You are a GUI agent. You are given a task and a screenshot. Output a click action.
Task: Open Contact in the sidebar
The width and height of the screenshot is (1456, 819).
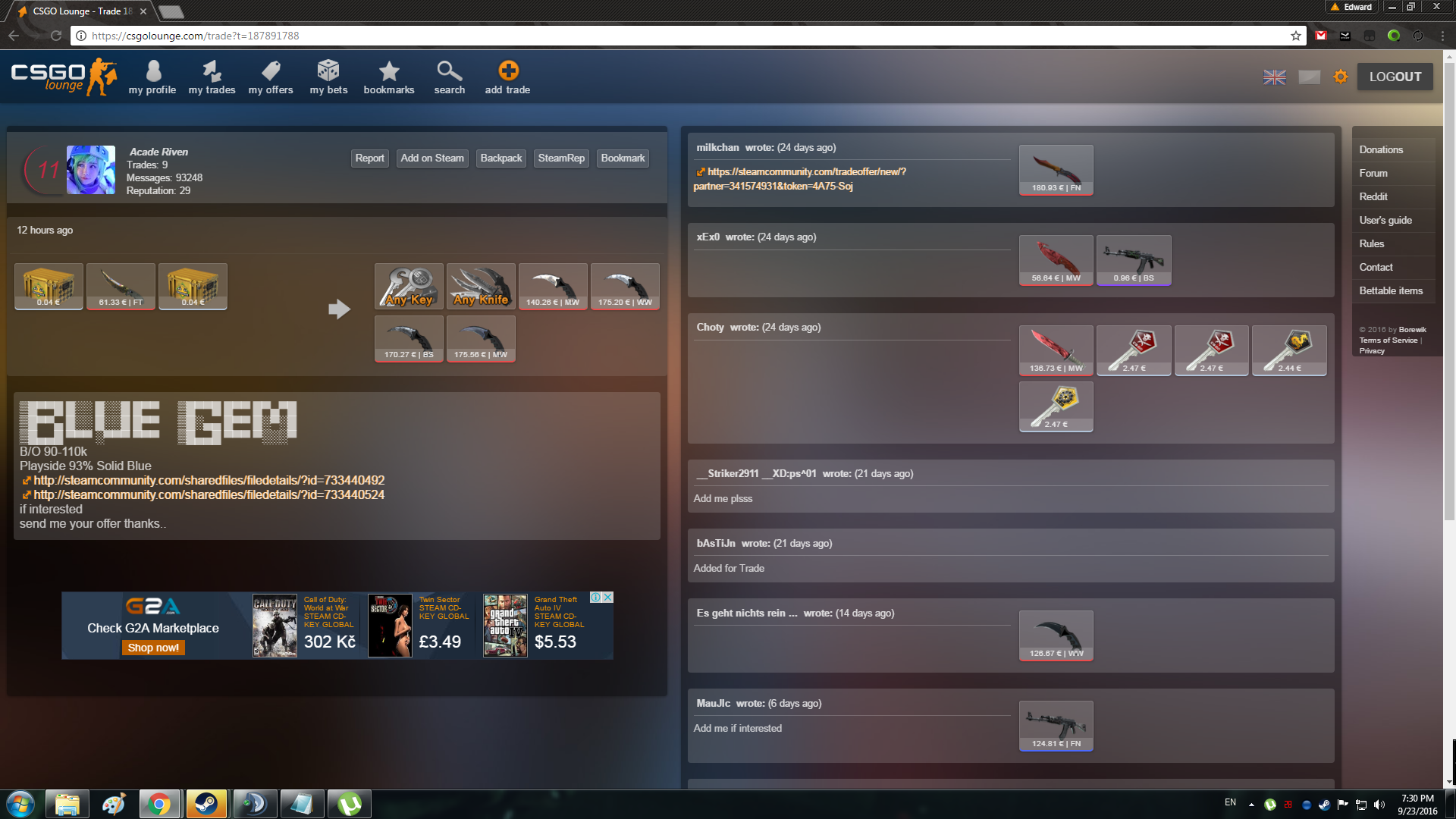pyautogui.click(x=1376, y=267)
